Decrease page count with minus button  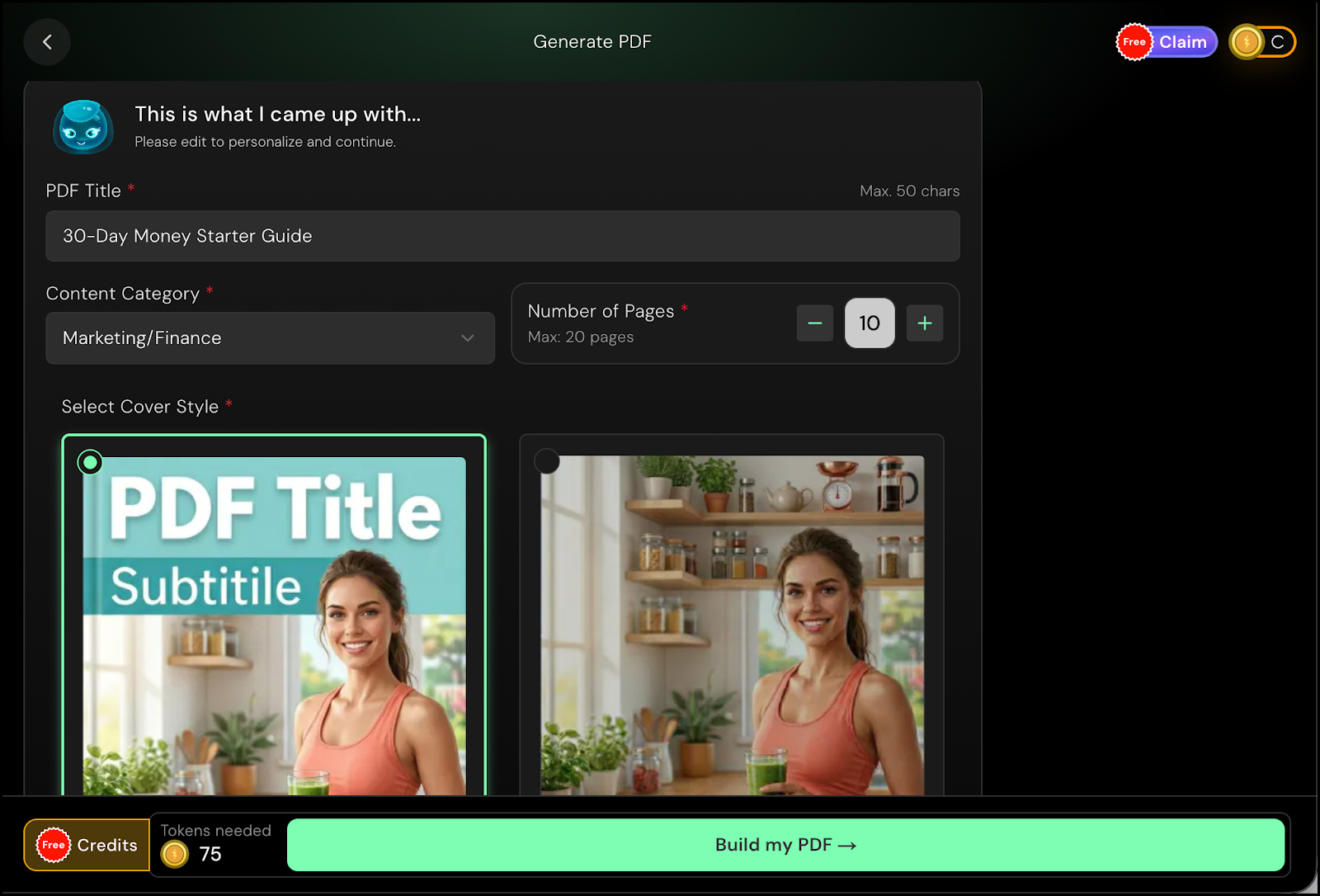click(814, 323)
